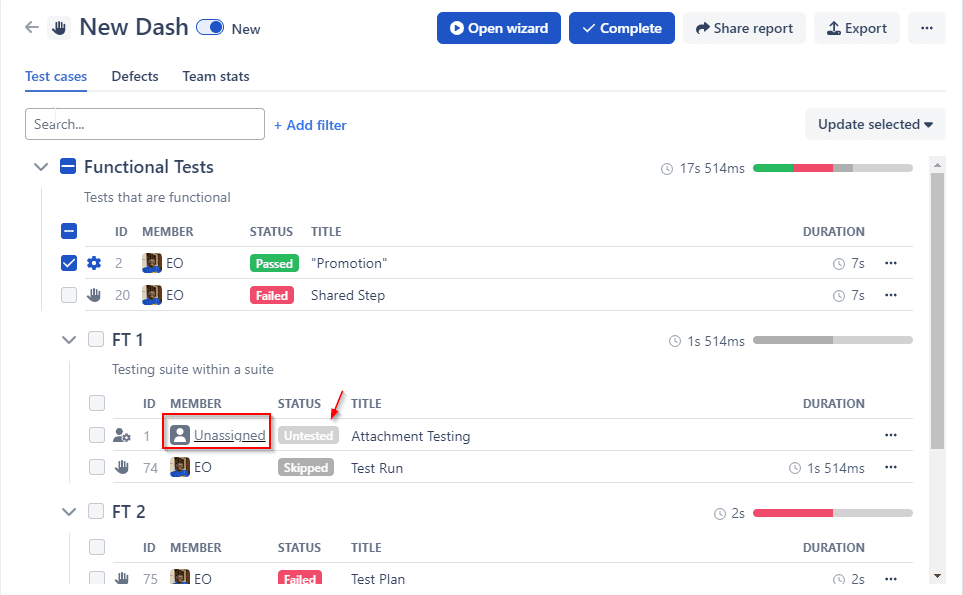Open the Update selected dropdown
This screenshot has width=963, height=595.
click(x=875, y=125)
